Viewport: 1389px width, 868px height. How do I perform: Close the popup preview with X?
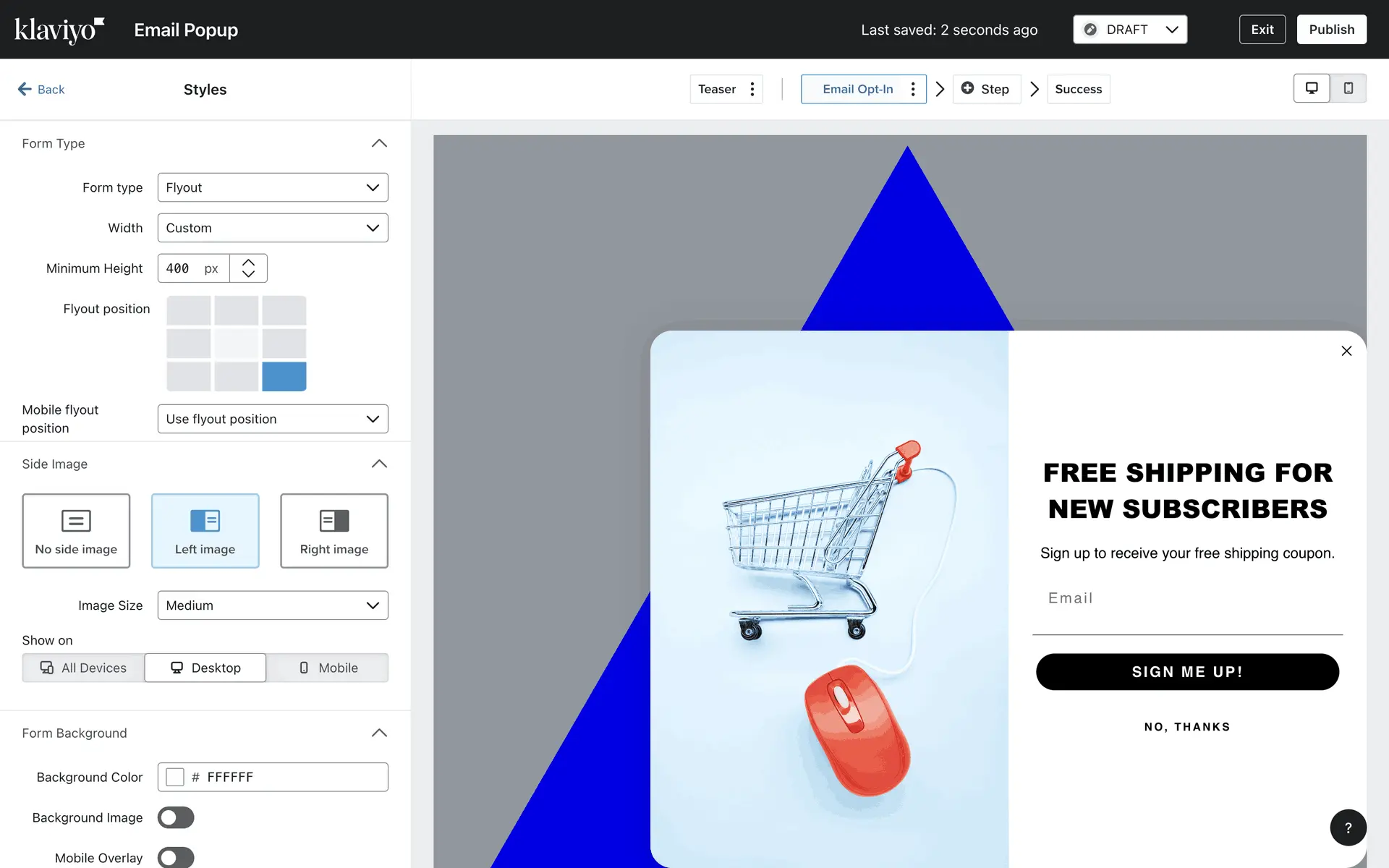pyautogui.click(x=1346, y=351)
